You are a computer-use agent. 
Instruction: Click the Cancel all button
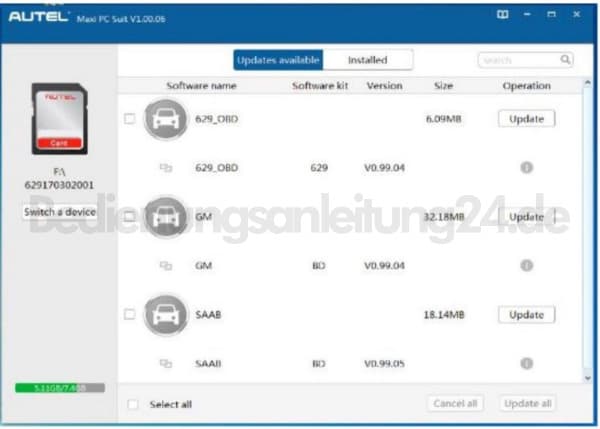click(455, 404)
